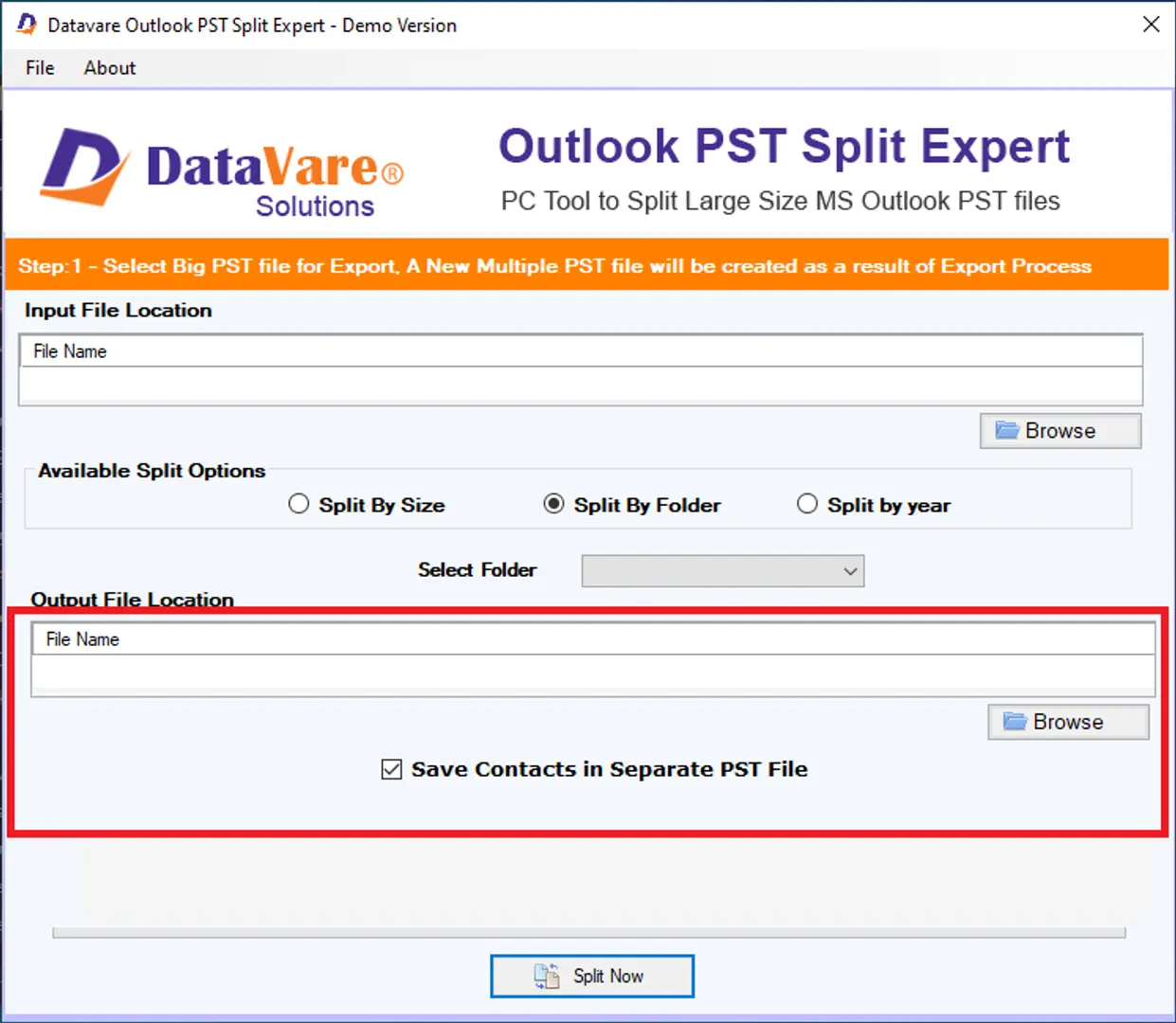Browse for the output file location
This screenshot has height=1023, width=1176.
pyautogui.click(x=1068, y=722)
